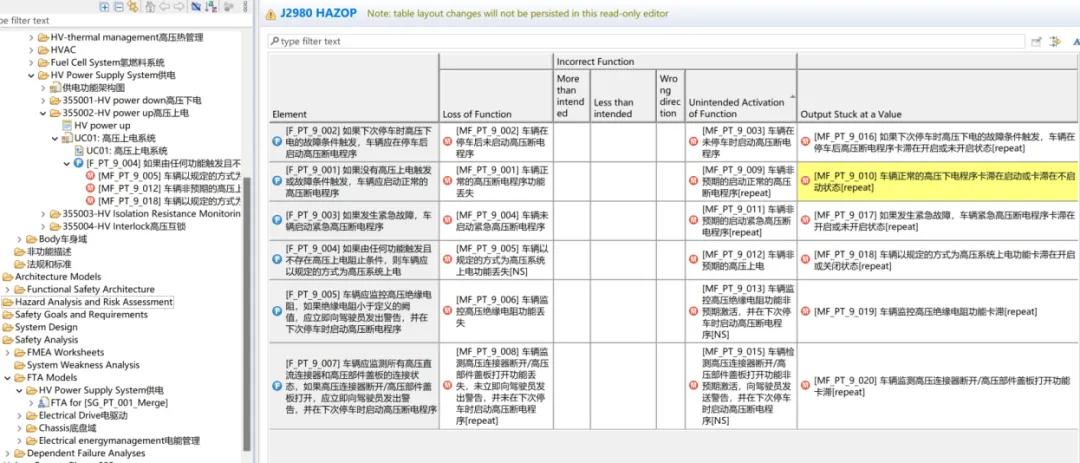Click the HAZOP table filter text field
Viewport: 1080px width, 463px height.
[x=647, y=41]
